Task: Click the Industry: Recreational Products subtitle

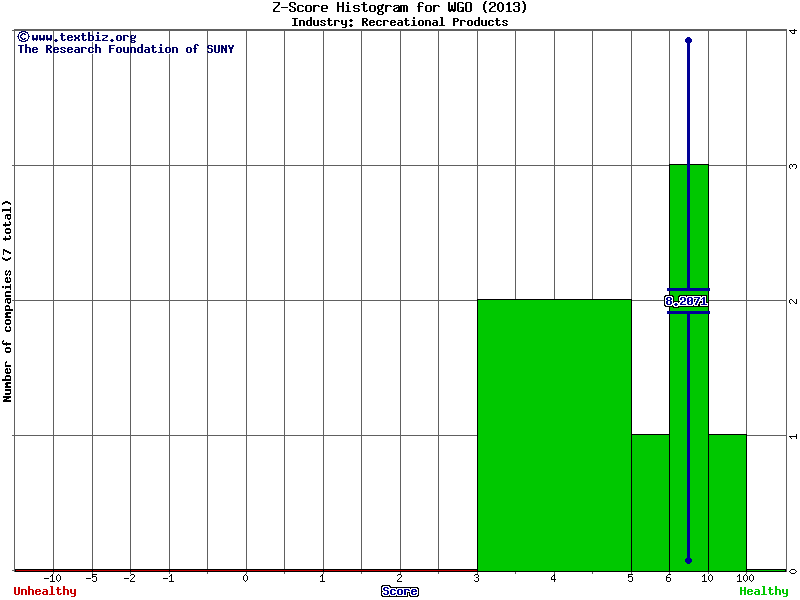Action: 399,22
